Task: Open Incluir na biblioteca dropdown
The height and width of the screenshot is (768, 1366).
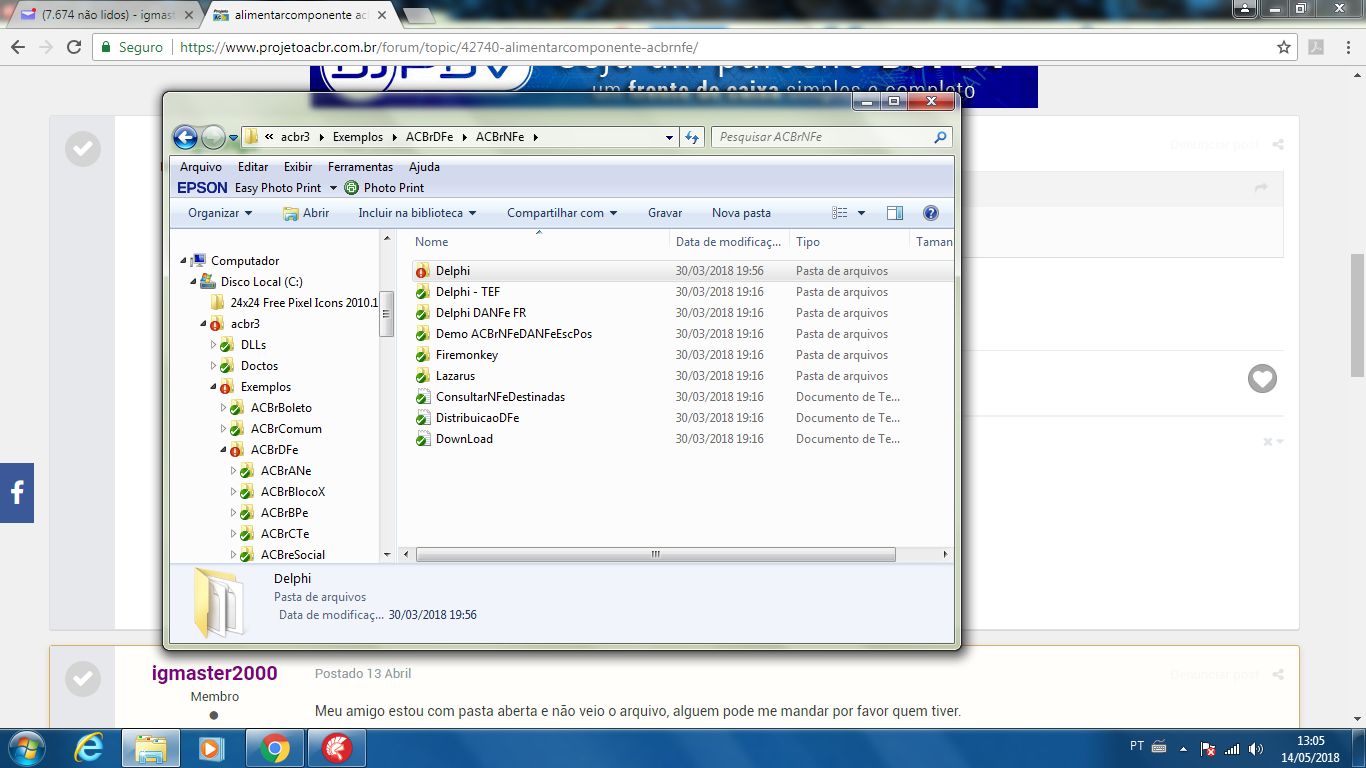Action: pos(417,213)
